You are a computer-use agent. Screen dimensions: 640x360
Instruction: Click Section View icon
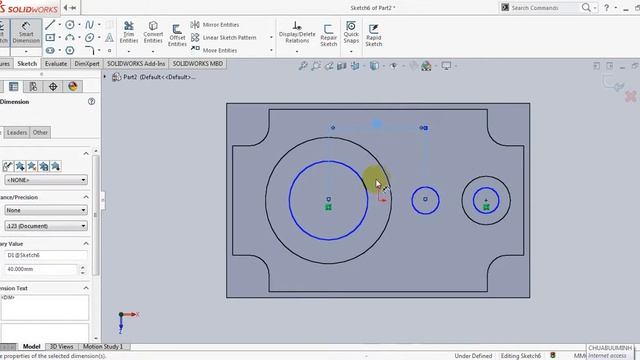click(x=342, y=66)
